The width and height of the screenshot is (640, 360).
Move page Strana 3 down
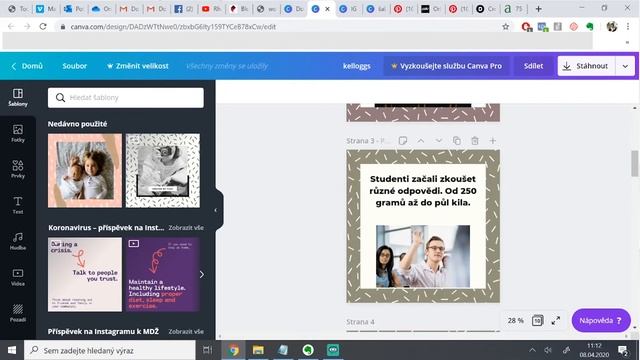[439, 141]
